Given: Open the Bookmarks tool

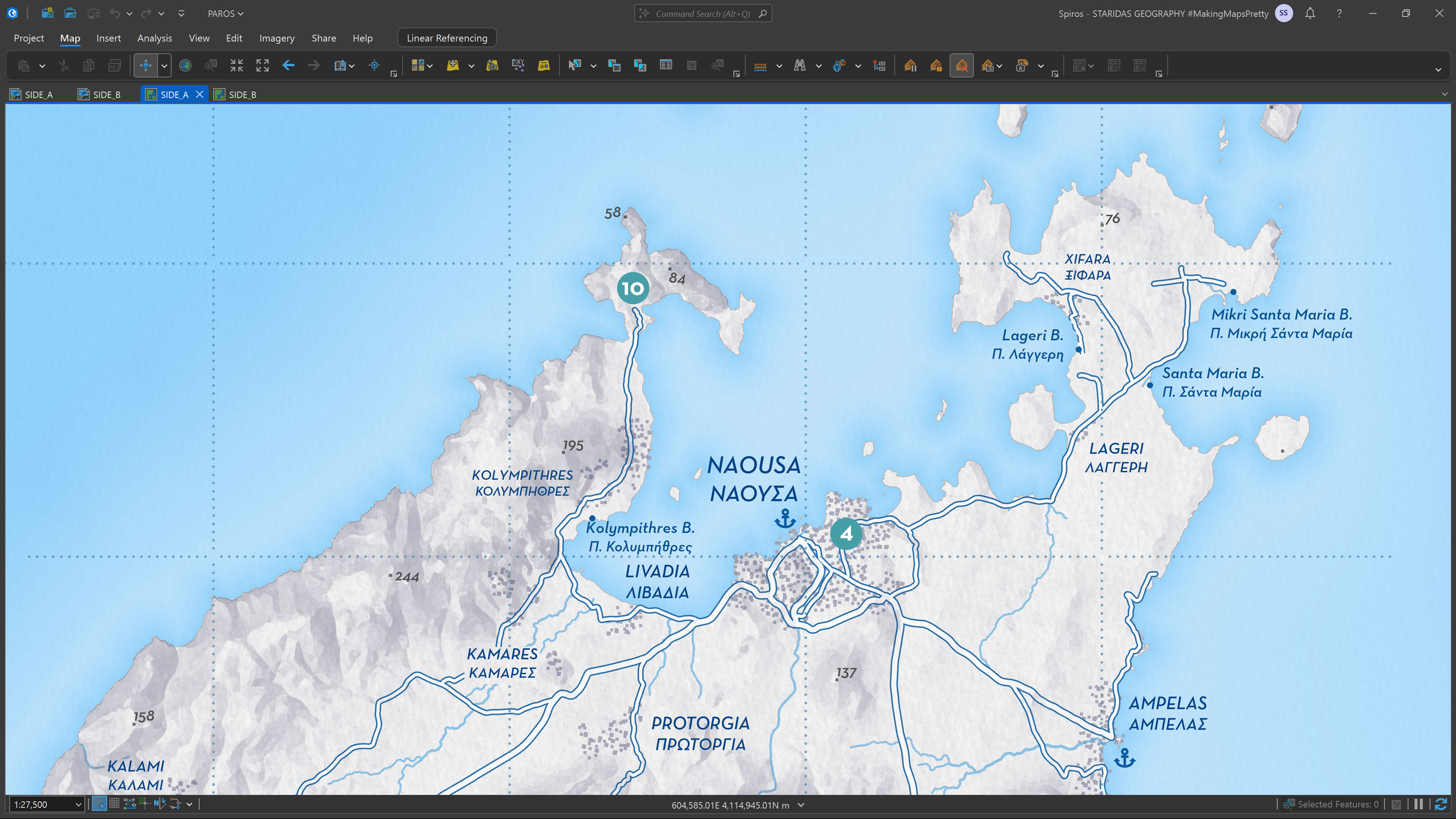Looking at the screenshot, I should tap(340, 66).
